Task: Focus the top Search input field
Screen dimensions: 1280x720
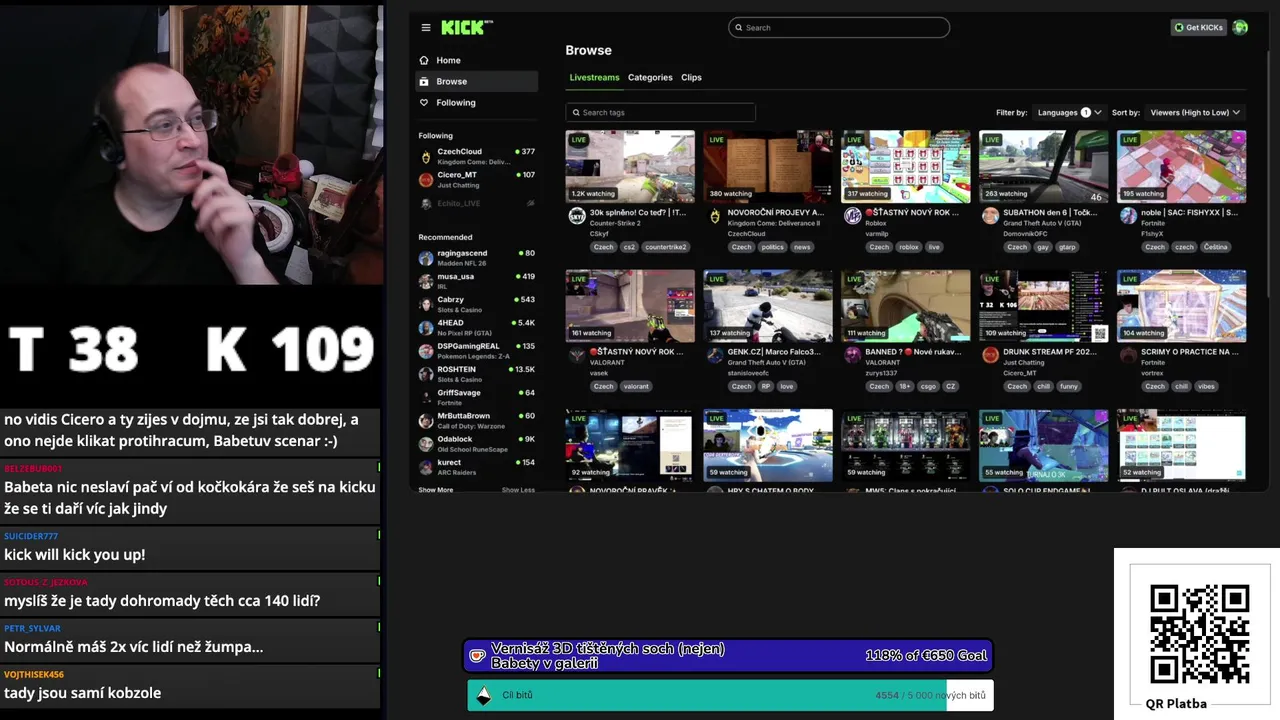Action: click(x=839, y=28)
